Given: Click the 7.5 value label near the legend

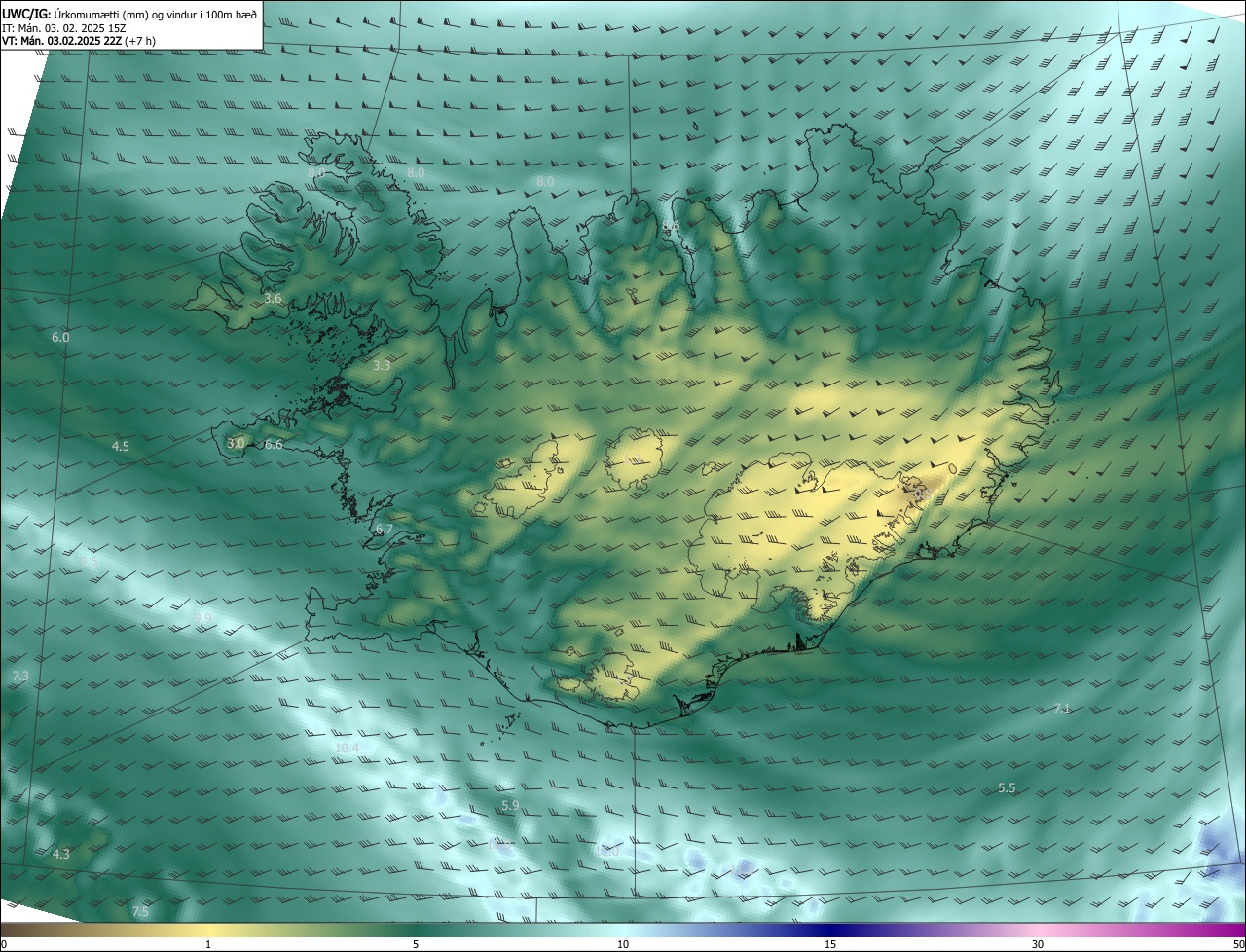Looking at the screenshot, I should coord(140,912).
